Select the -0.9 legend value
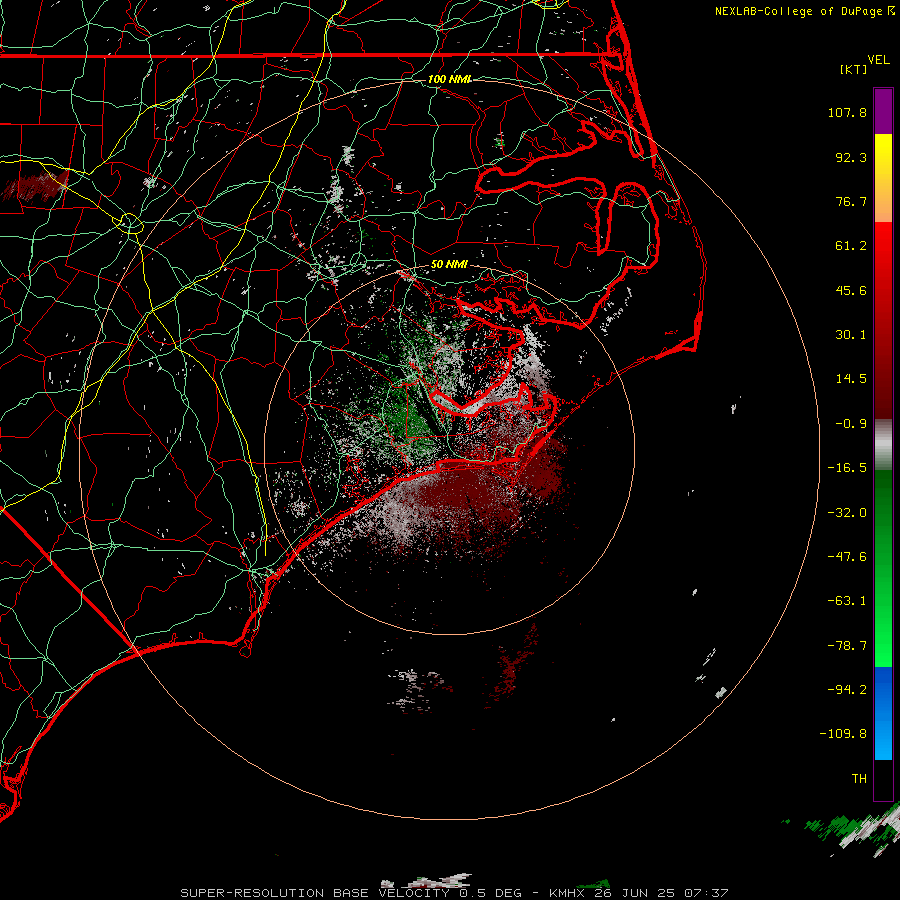The height and width of the screenshot is (900, 900). click(x=851, y=424)
